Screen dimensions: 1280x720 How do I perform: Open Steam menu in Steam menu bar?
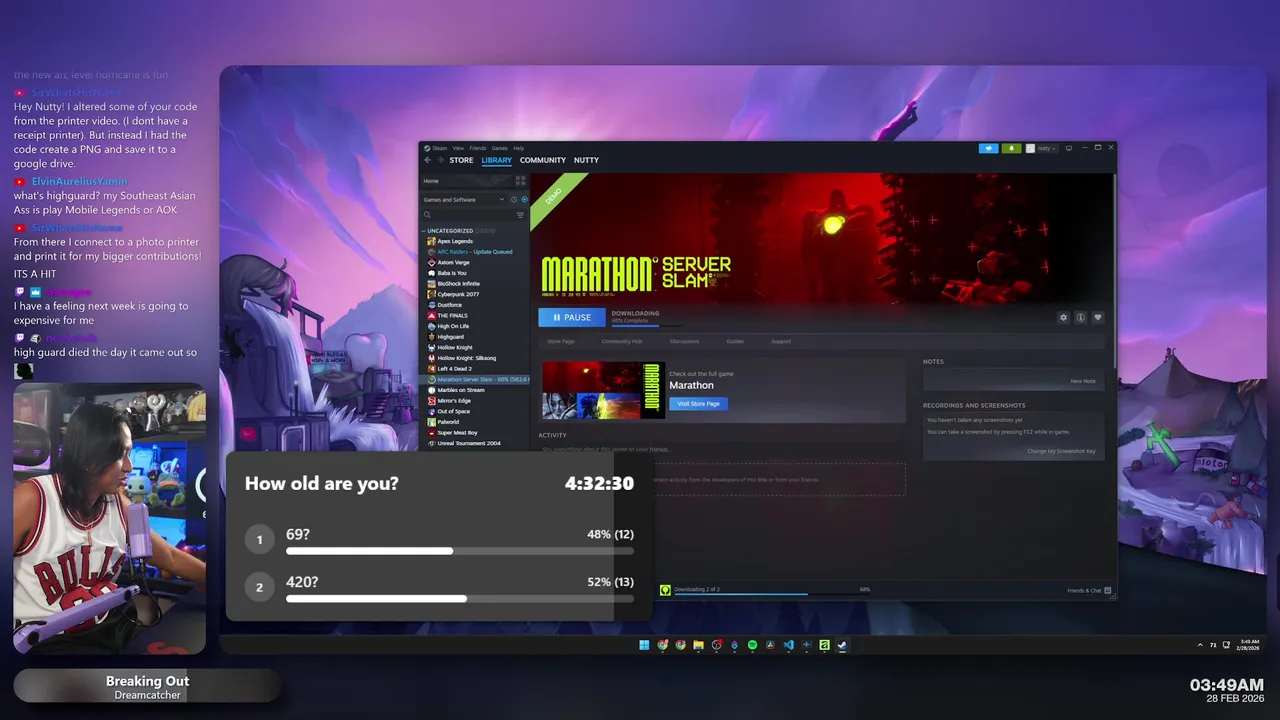pos(439,148)
